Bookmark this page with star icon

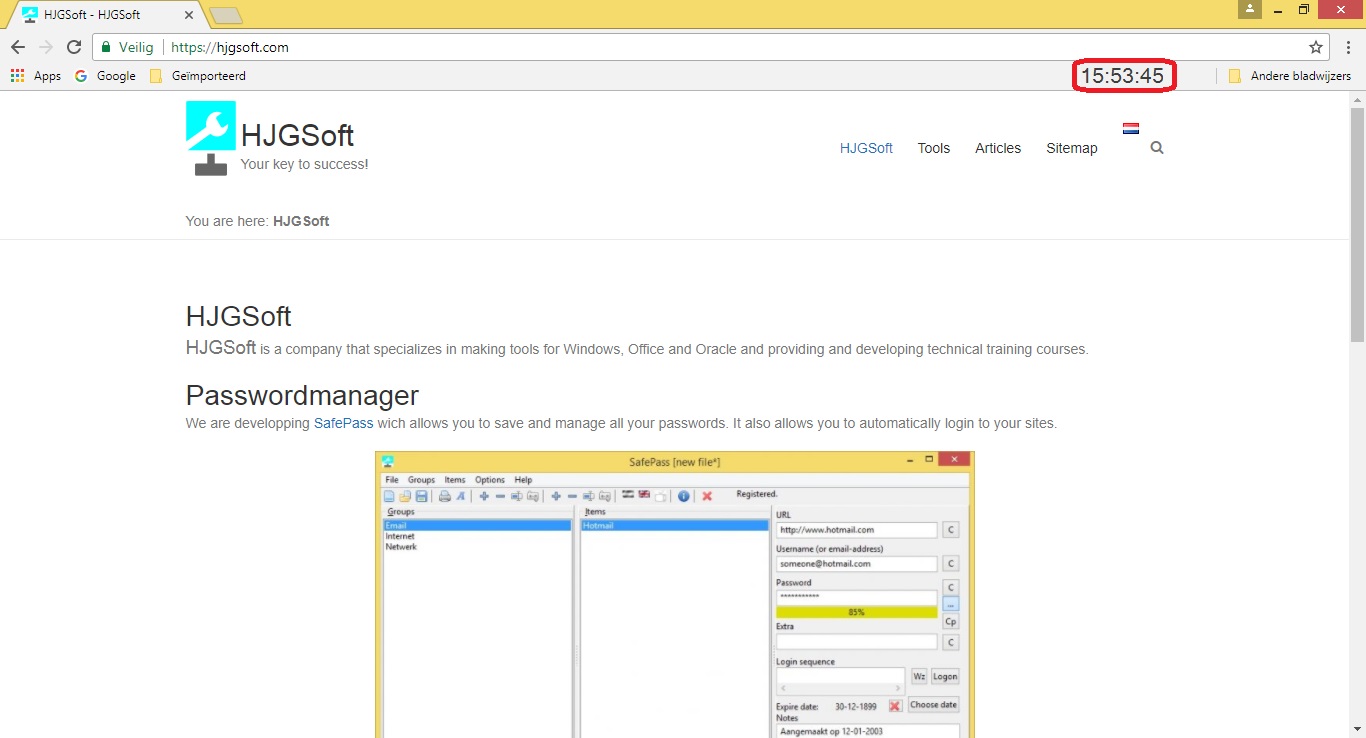[x=1316, y=47]
